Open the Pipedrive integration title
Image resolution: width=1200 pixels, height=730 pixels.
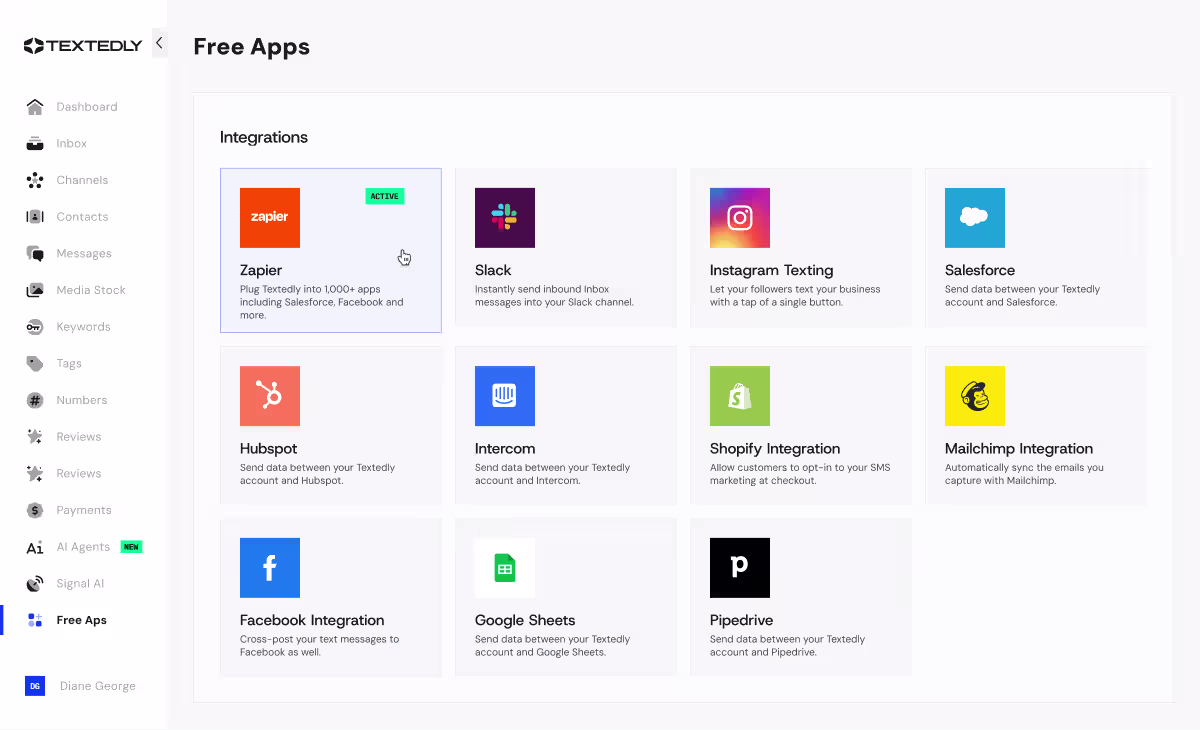tap(741, 620)
